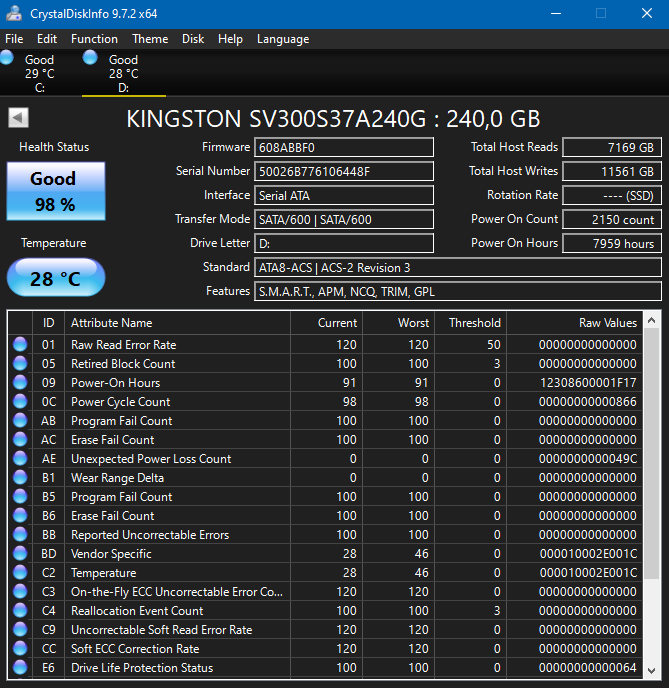Click the Good 98 % health status button
Viewport: 669px width, 688px height.
pyautogui.click(x=55, y=191)
